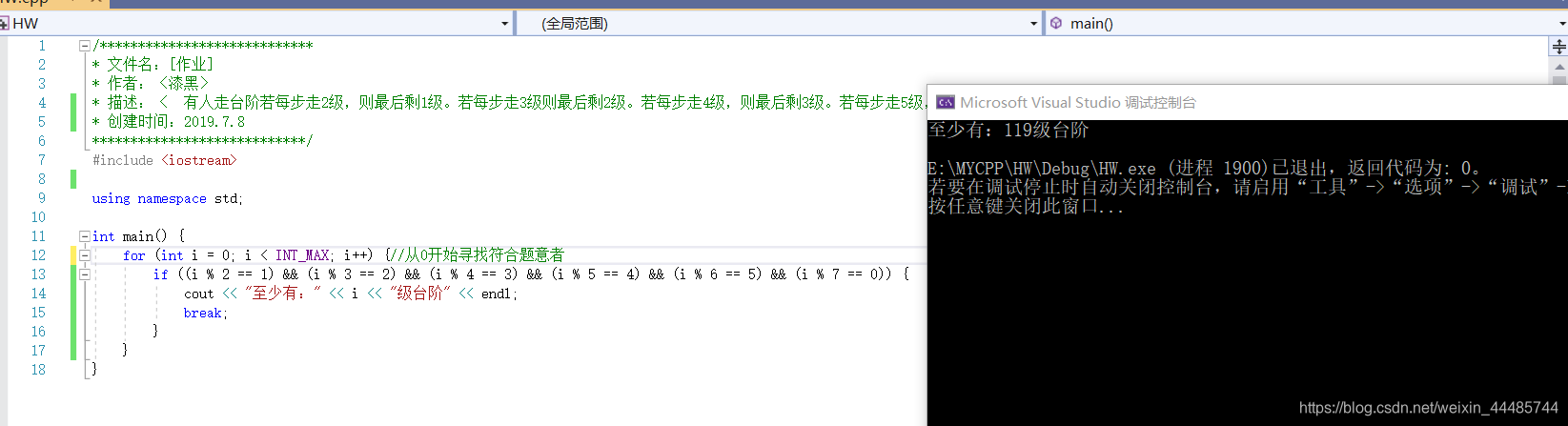Click line number 7 in the gutter

tap(42, 160)
